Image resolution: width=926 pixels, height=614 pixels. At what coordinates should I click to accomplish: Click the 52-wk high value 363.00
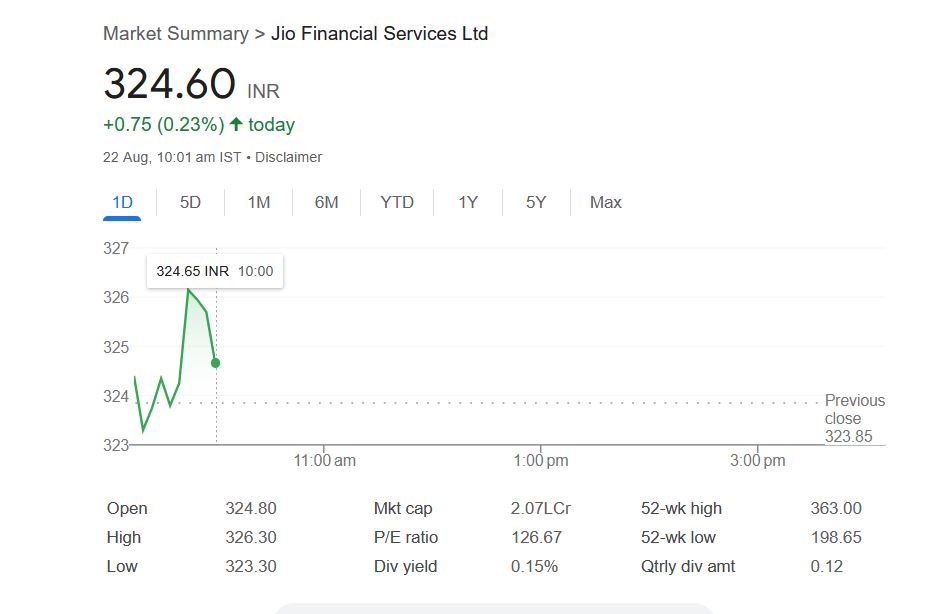(x=835, y=509)
